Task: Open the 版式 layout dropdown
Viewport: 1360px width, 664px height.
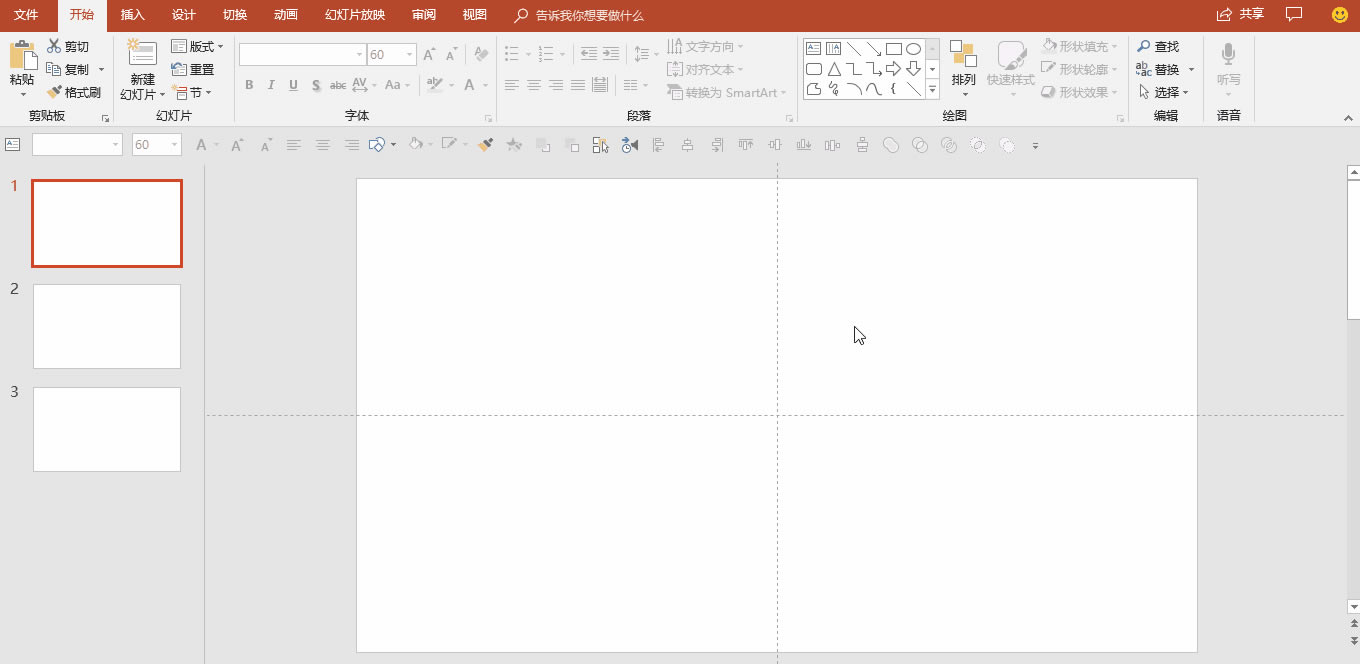Action: tap(197, 47)
